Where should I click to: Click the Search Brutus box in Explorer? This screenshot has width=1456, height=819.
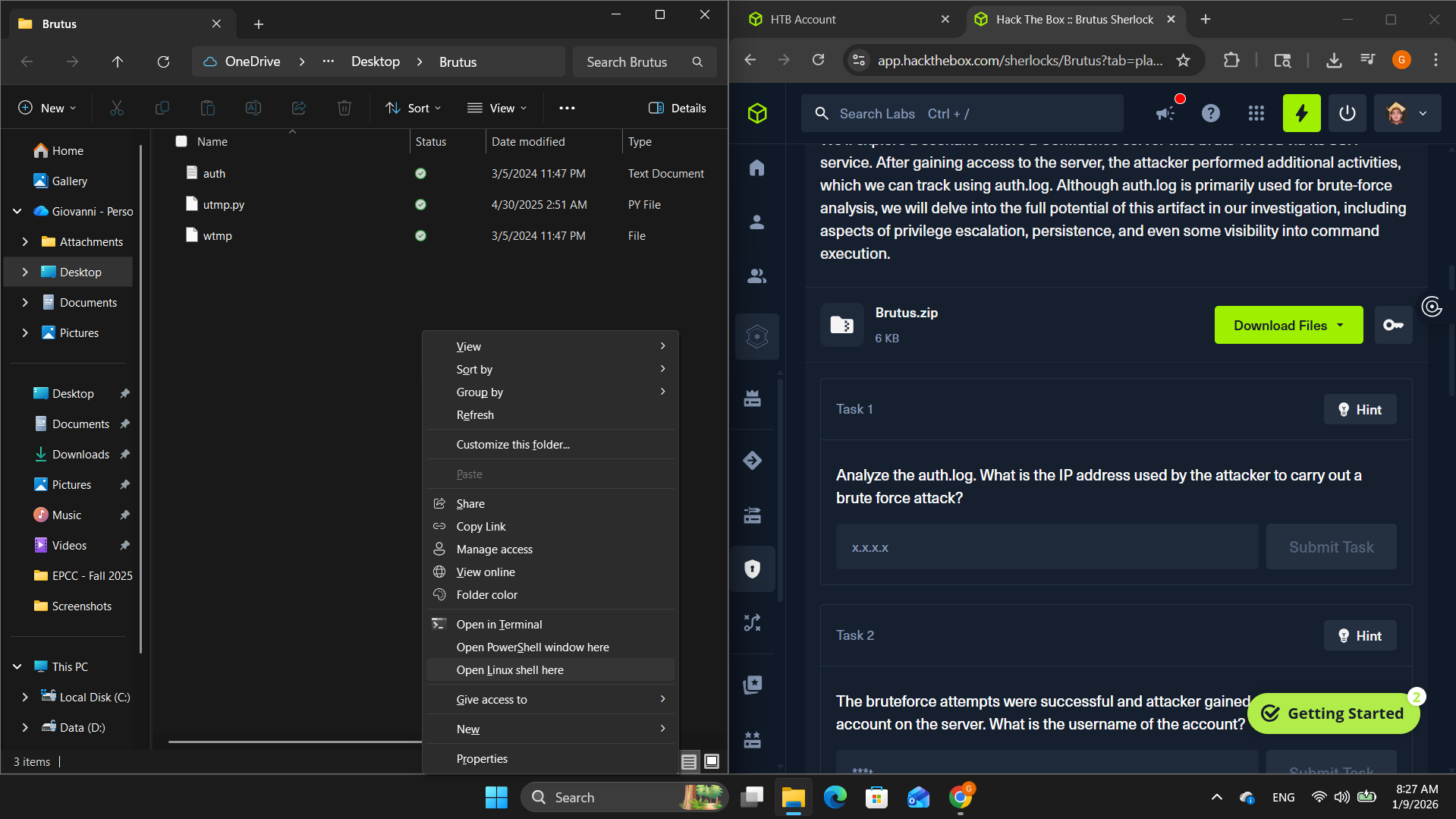click(644, 61)
